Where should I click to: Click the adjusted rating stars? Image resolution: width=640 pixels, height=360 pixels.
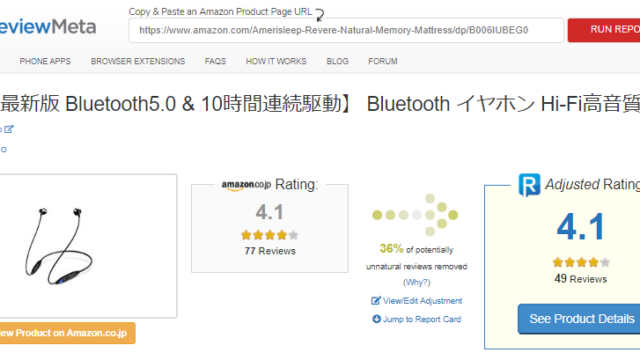(x=581, y=262)
